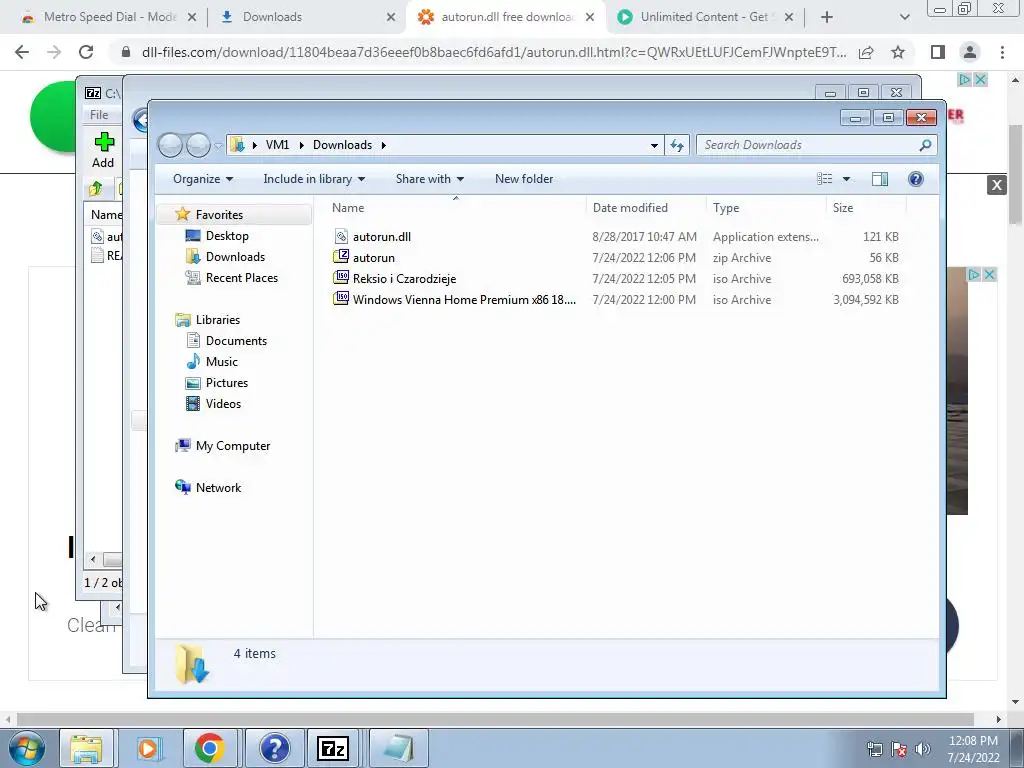1024x768 pixels.
Task: Open 7-Zip File menu
Action: click(x=99, y=114)
